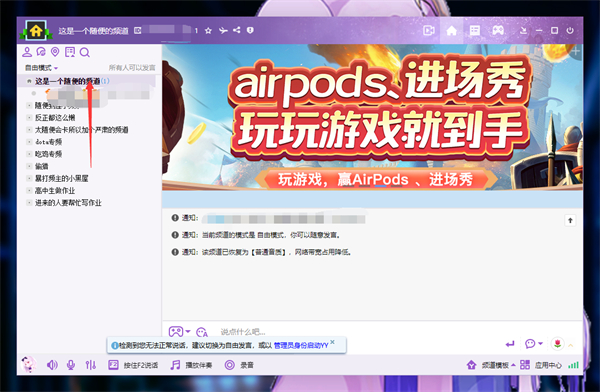Open the airpods game promotion banner
600x392 pixels.
[372, 117]
